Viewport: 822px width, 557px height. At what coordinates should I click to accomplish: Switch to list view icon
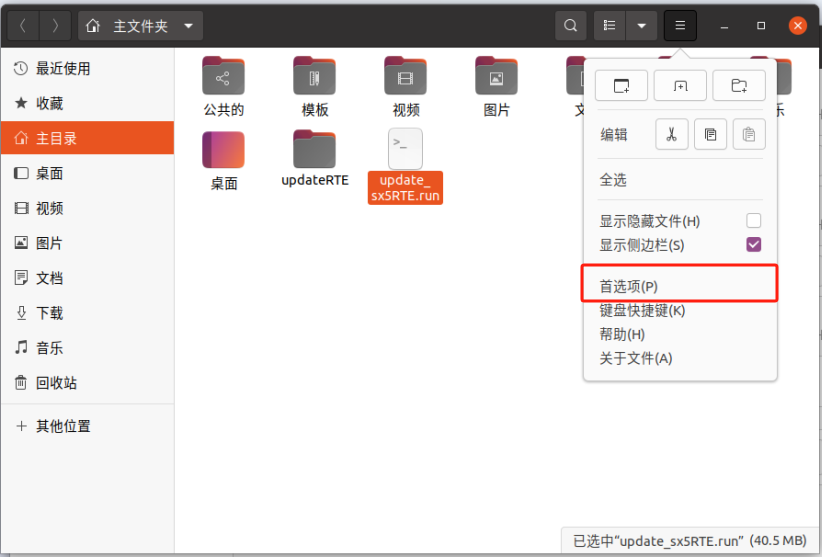point(609,26)
